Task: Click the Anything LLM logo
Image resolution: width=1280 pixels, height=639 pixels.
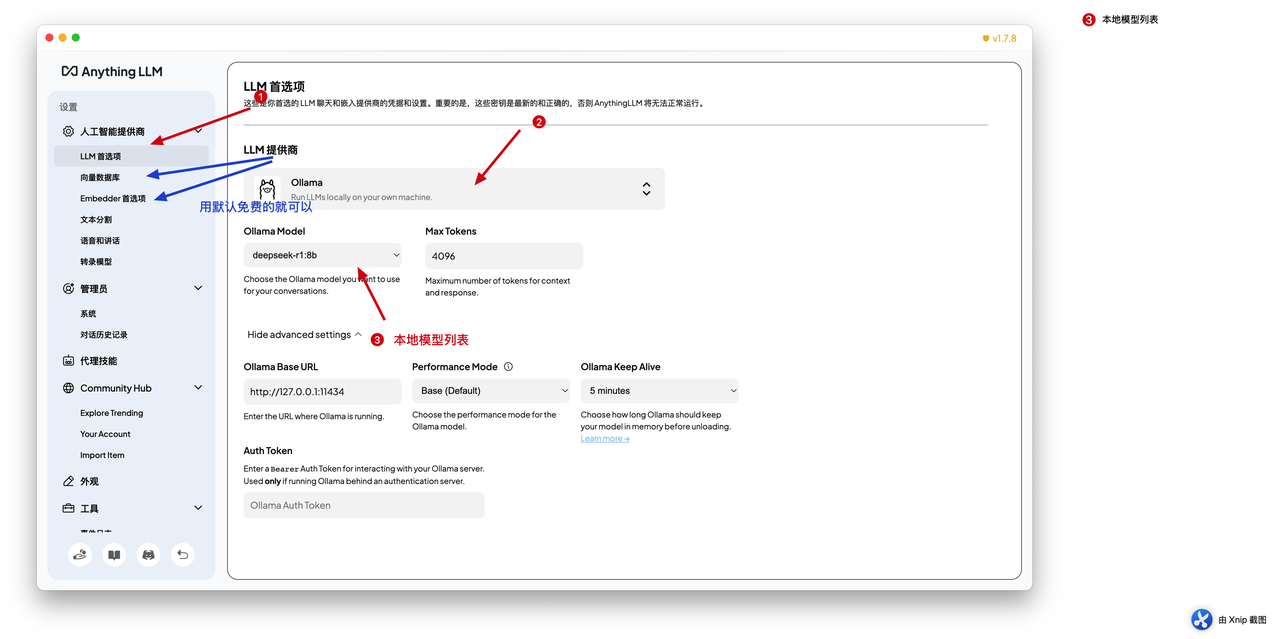Action: coord(111,71)
